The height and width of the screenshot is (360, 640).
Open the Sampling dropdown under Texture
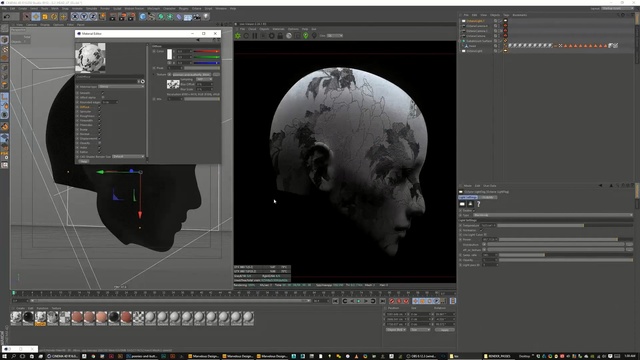(204, 79)
